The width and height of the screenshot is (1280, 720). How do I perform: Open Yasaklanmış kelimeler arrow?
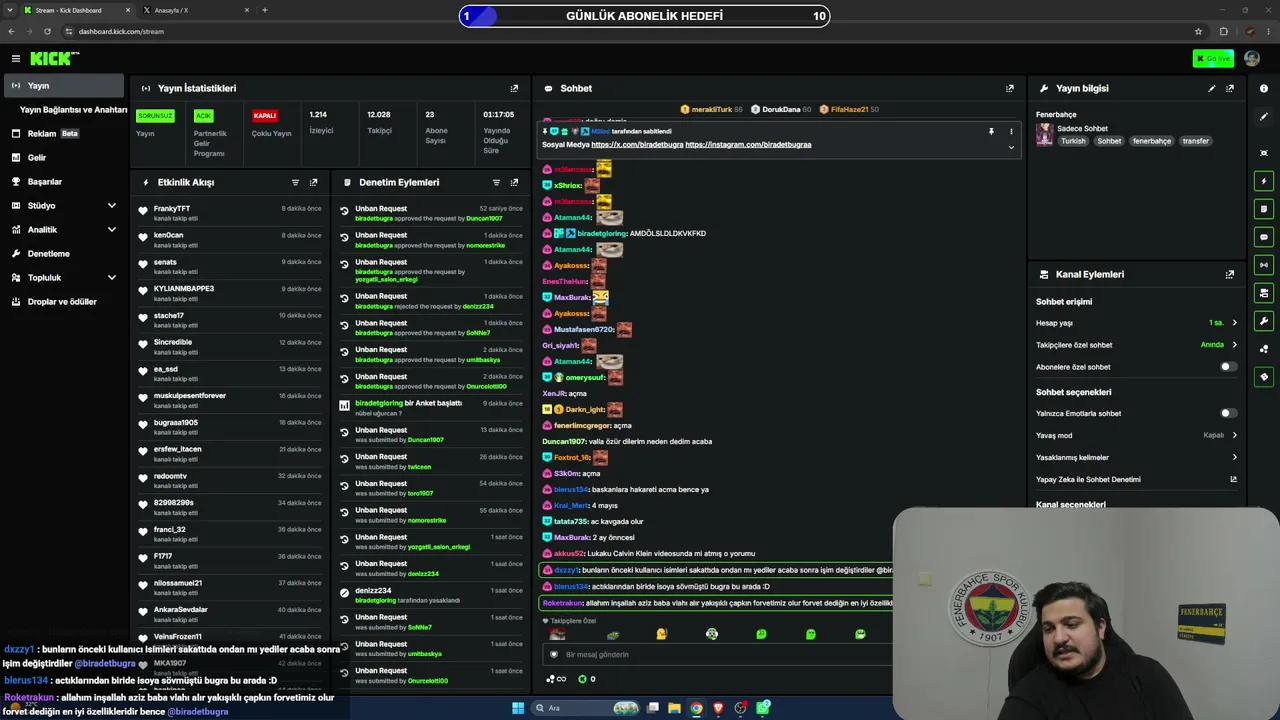[1234, 457]
